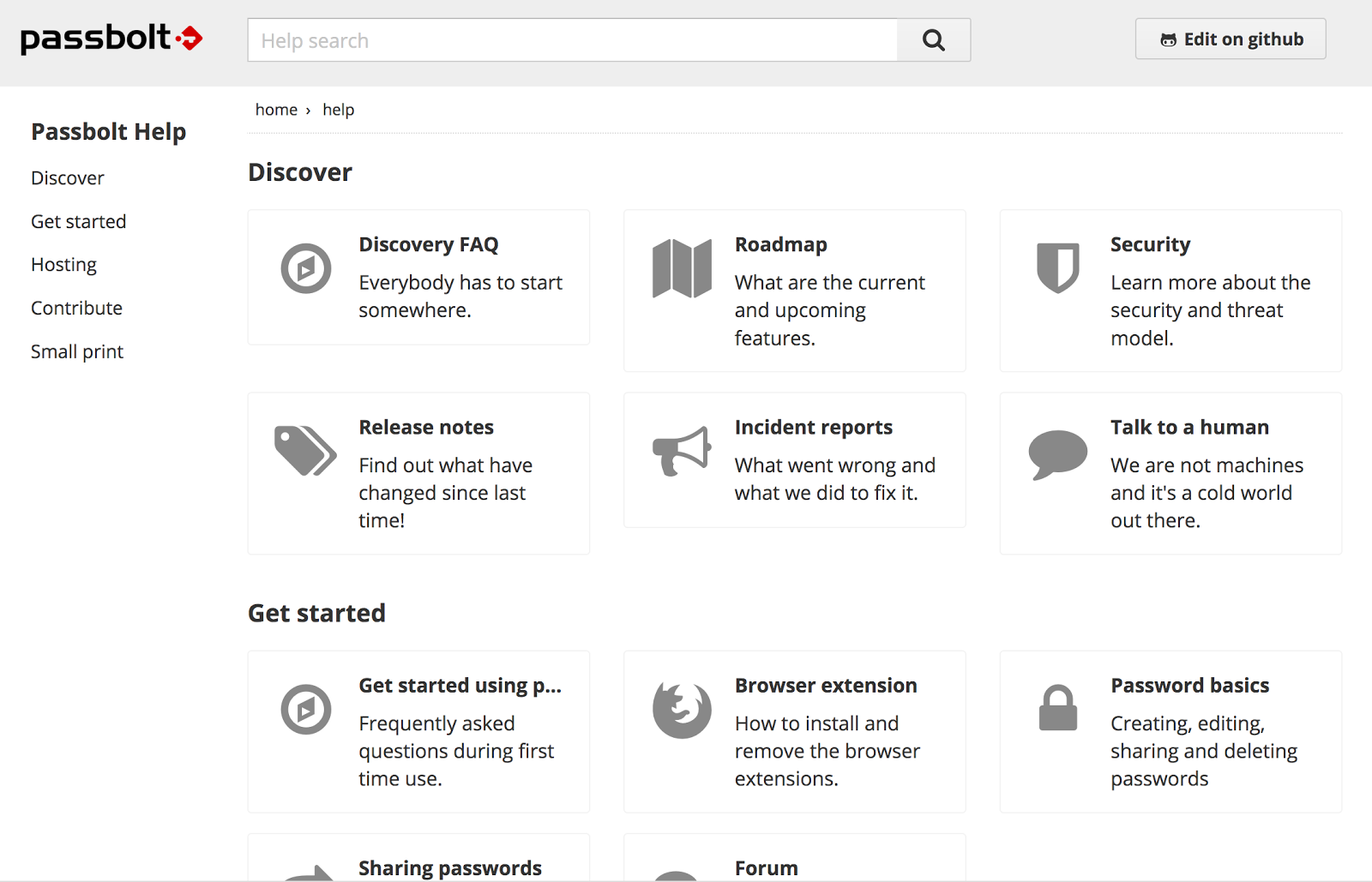Click 'What went wrong and what we did' text
1372x882 pixels.
pyautogui.click(x=835, y=479)
